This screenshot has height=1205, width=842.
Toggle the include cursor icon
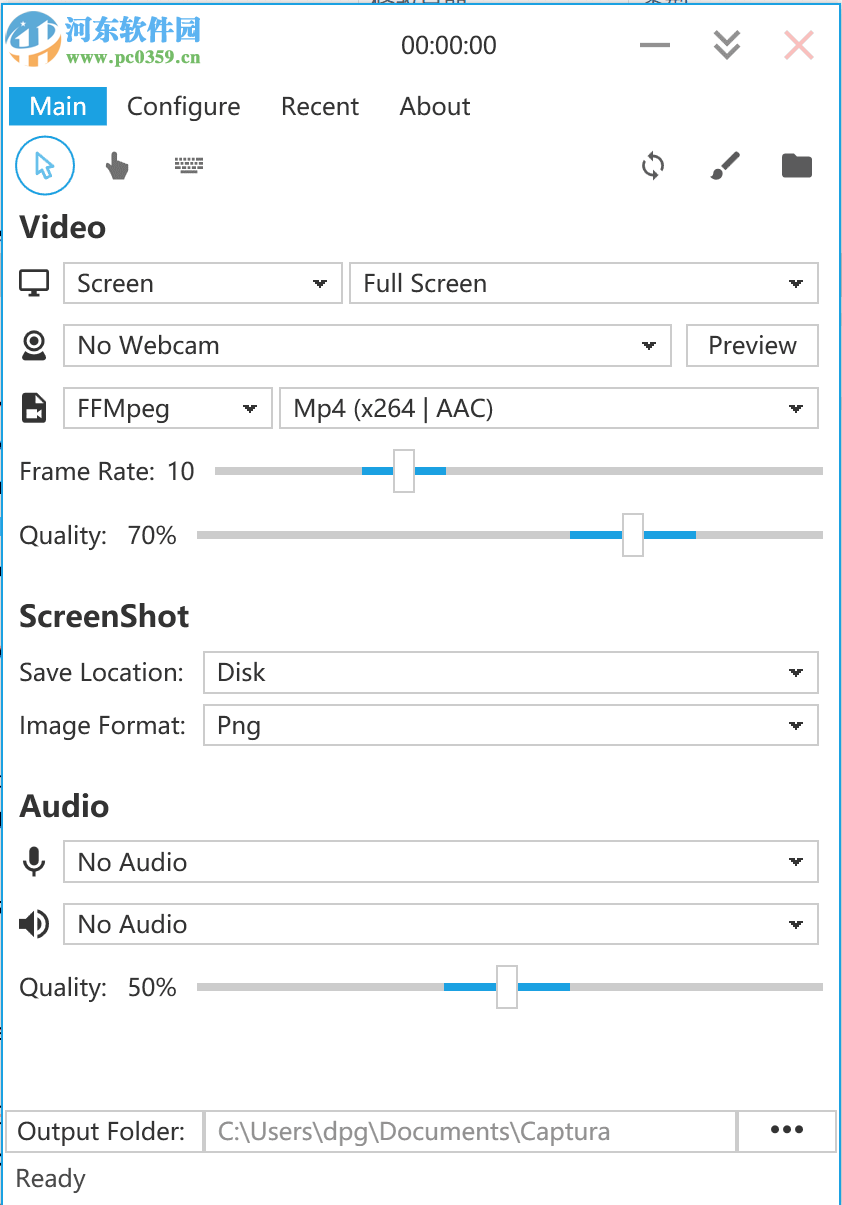click(45, 166)
